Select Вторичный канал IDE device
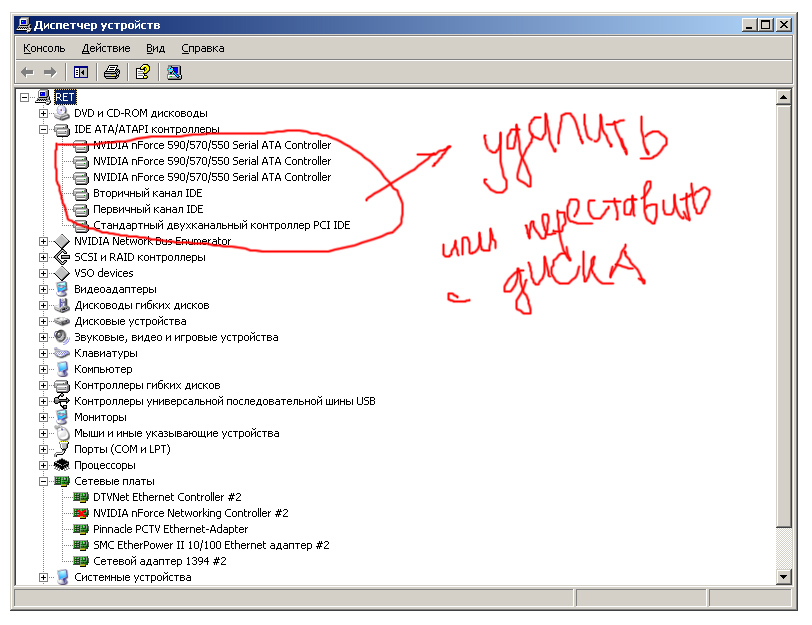 tap(147, 193)
